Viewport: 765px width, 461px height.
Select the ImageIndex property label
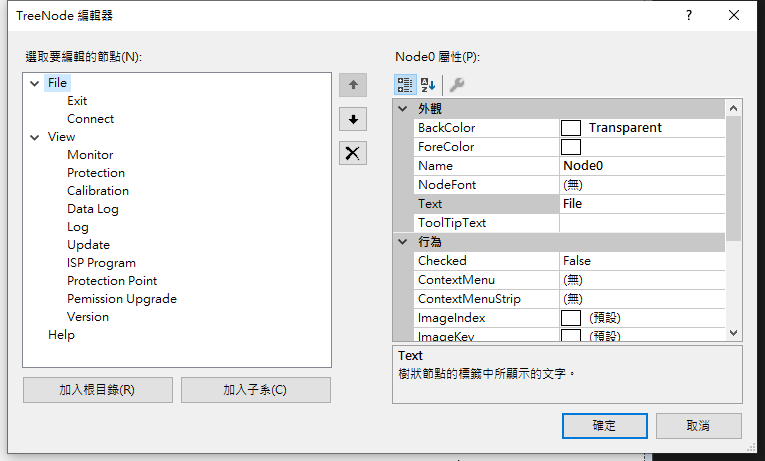click(x=451, y=318)
